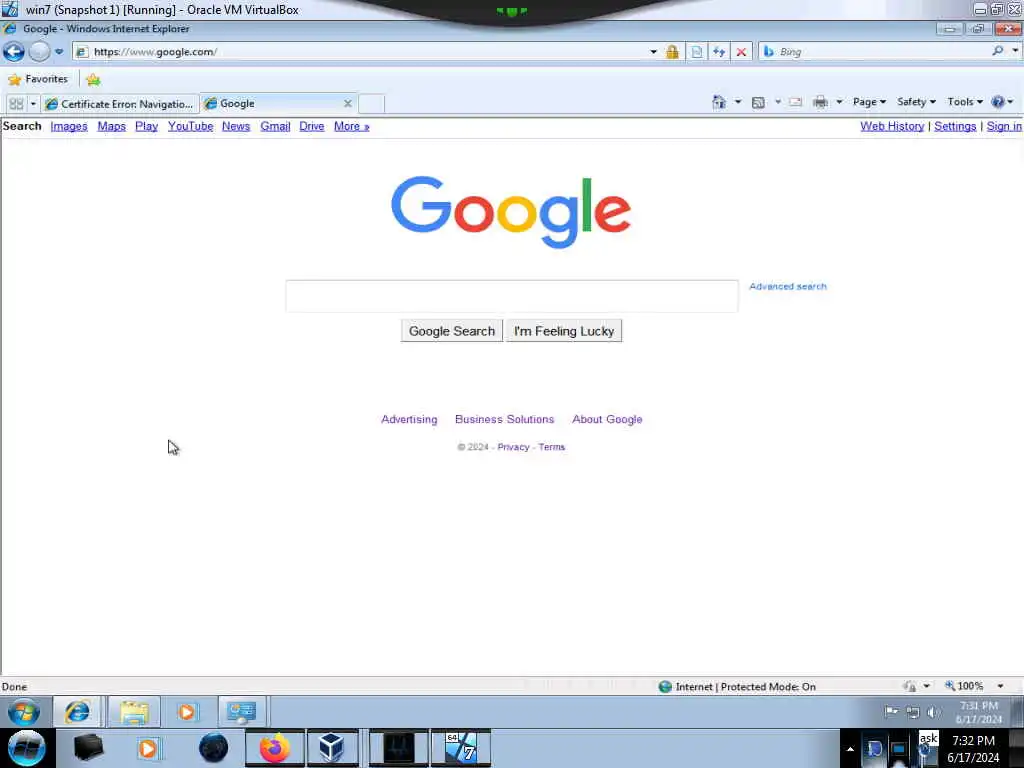1024x768 pixels.
Task: Open Google Settings link
Action: coord(955,126)
